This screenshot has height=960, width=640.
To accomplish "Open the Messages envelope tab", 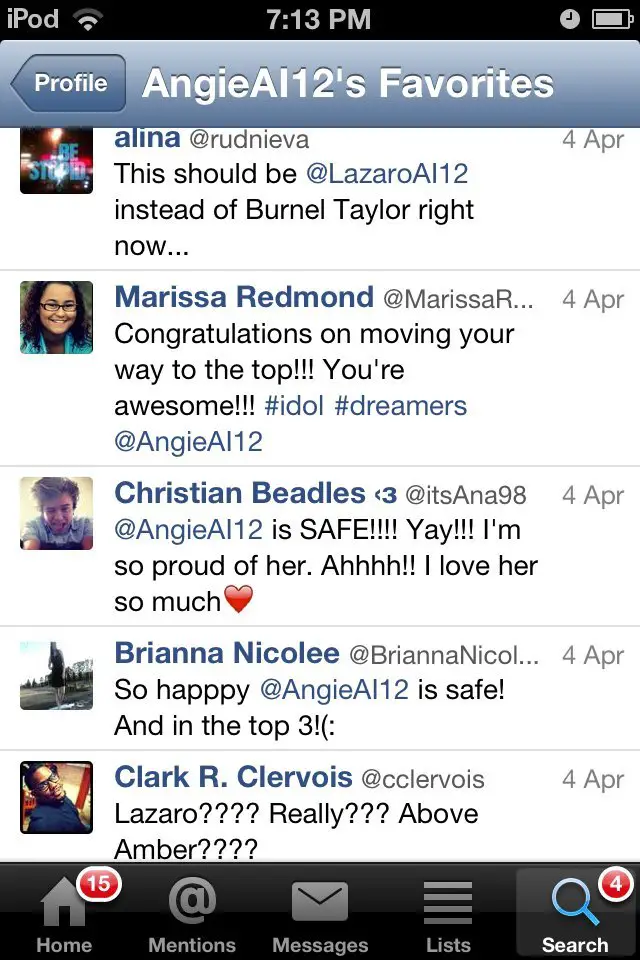I will 320,910.
